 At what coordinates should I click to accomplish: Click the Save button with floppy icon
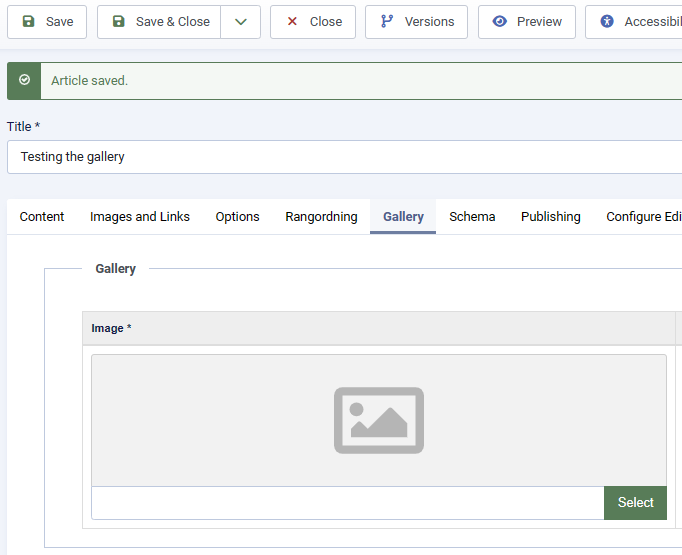click(x=47, y=22)
